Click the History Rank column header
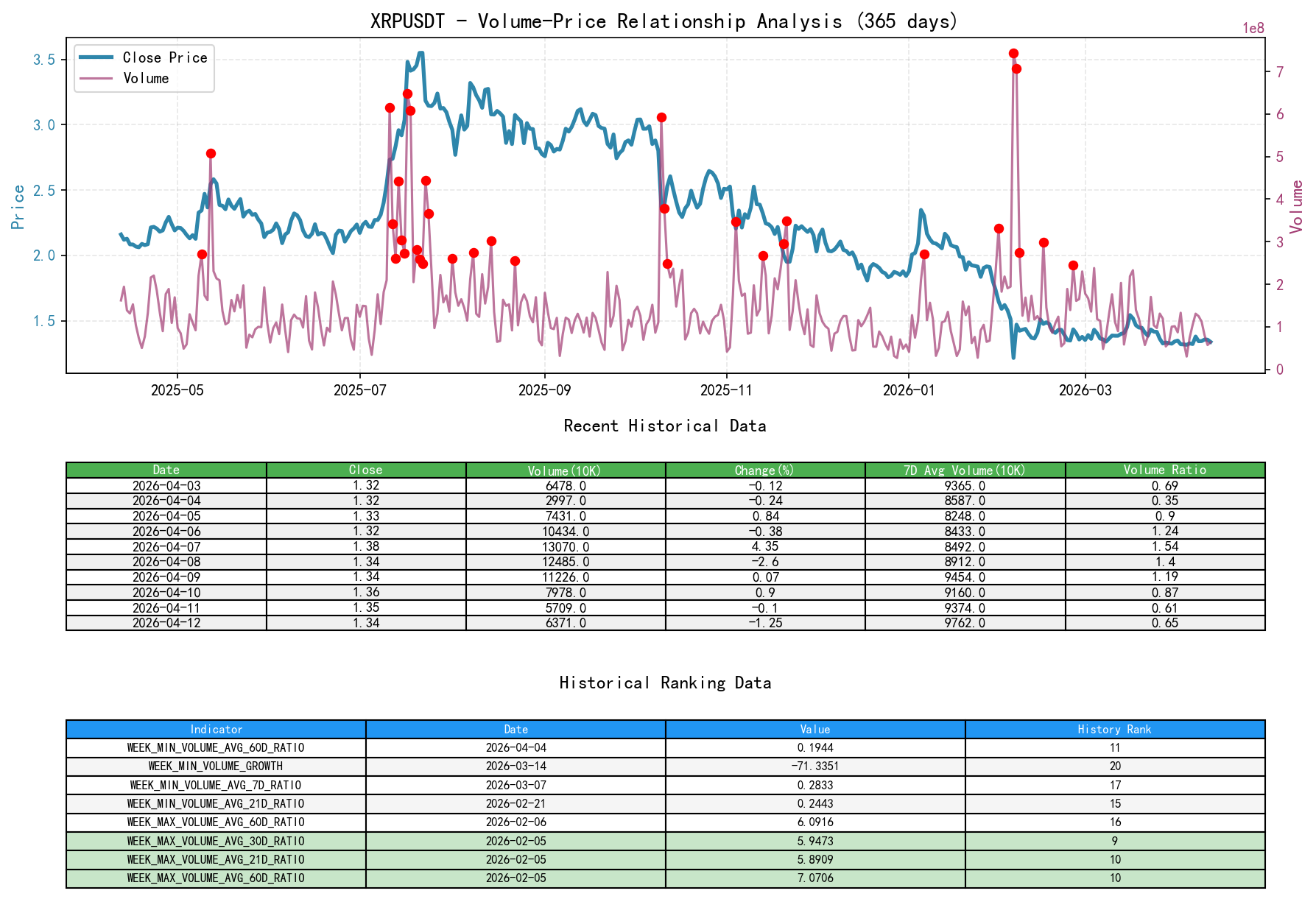1316x899 pixels. (x=1115, y=730)
